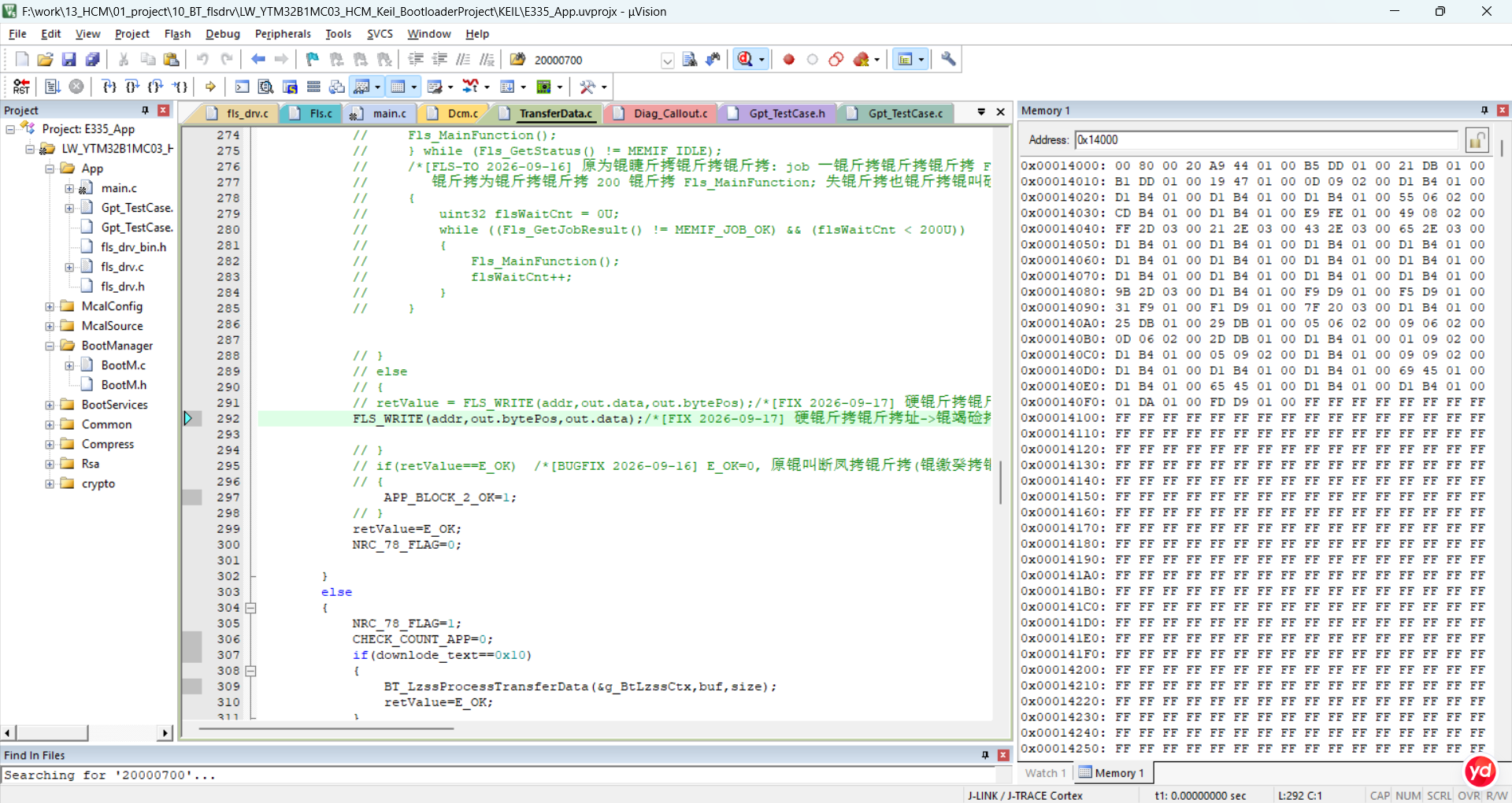
Task: Click the Step Out braces icon
Action: [x=156, y=87]
